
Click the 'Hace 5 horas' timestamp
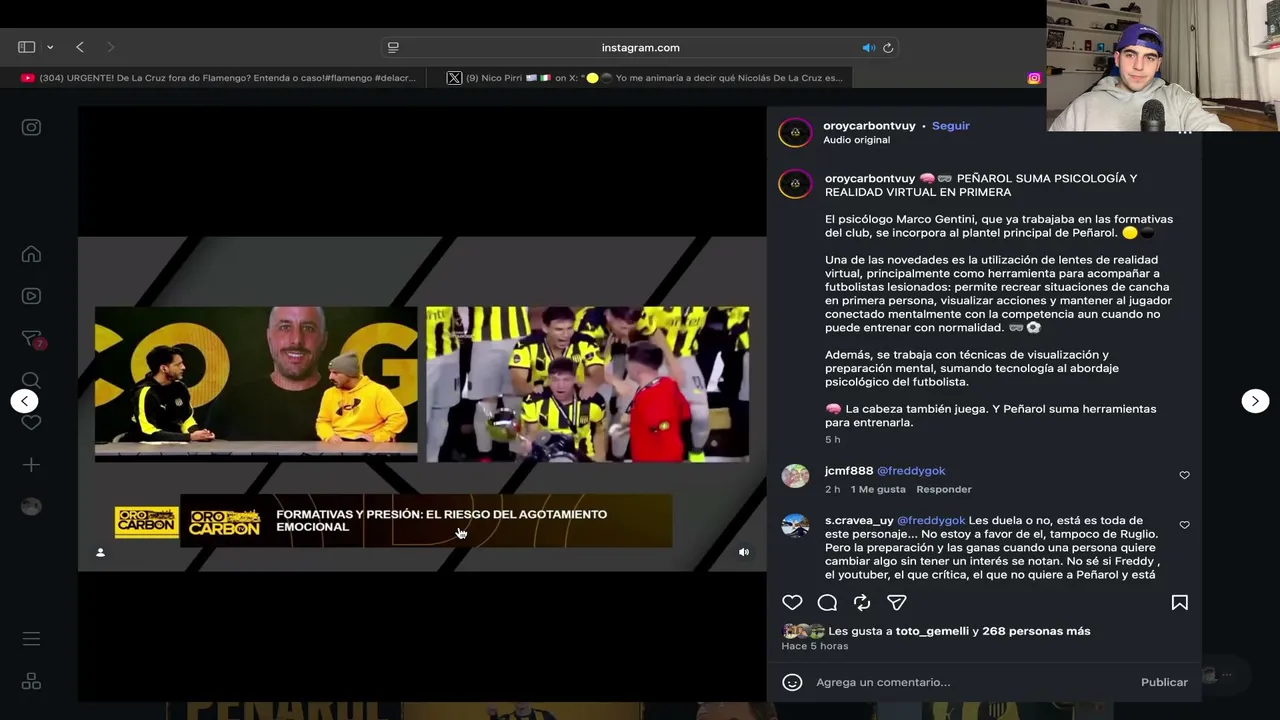[x=815, y=646]
